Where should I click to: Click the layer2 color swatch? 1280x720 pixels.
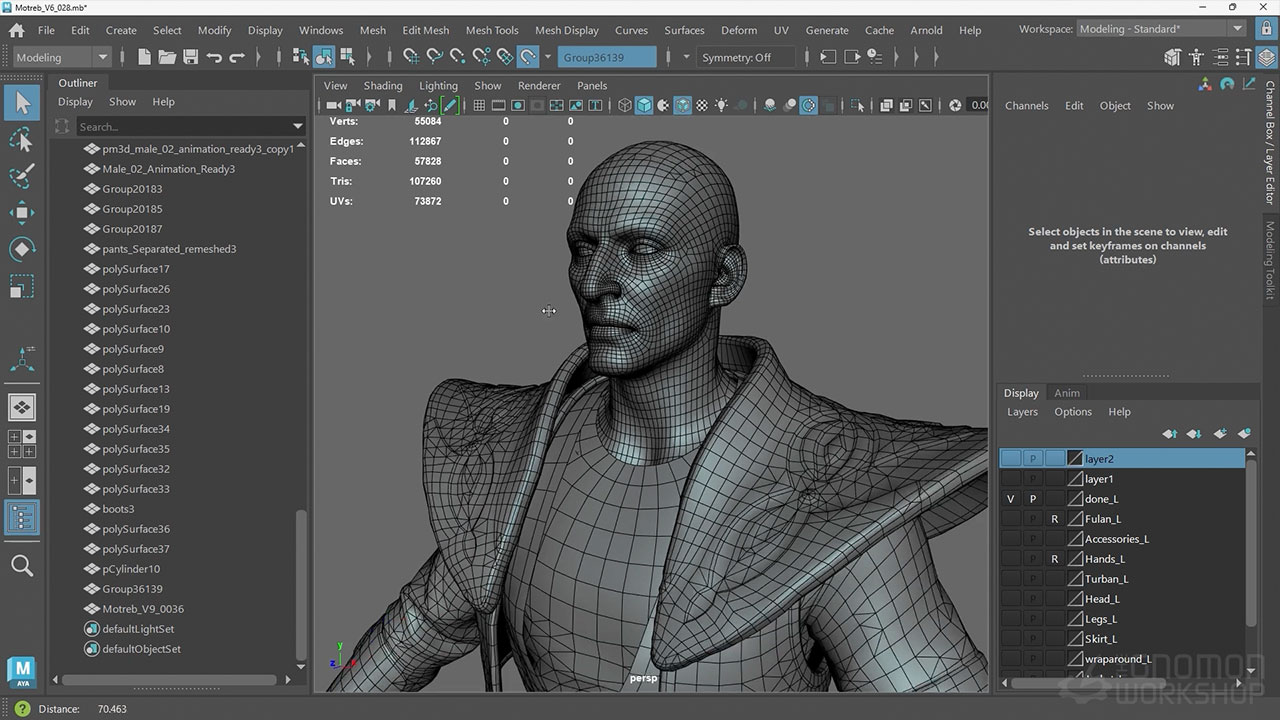pyautogui.click(x=1075, y=459)
